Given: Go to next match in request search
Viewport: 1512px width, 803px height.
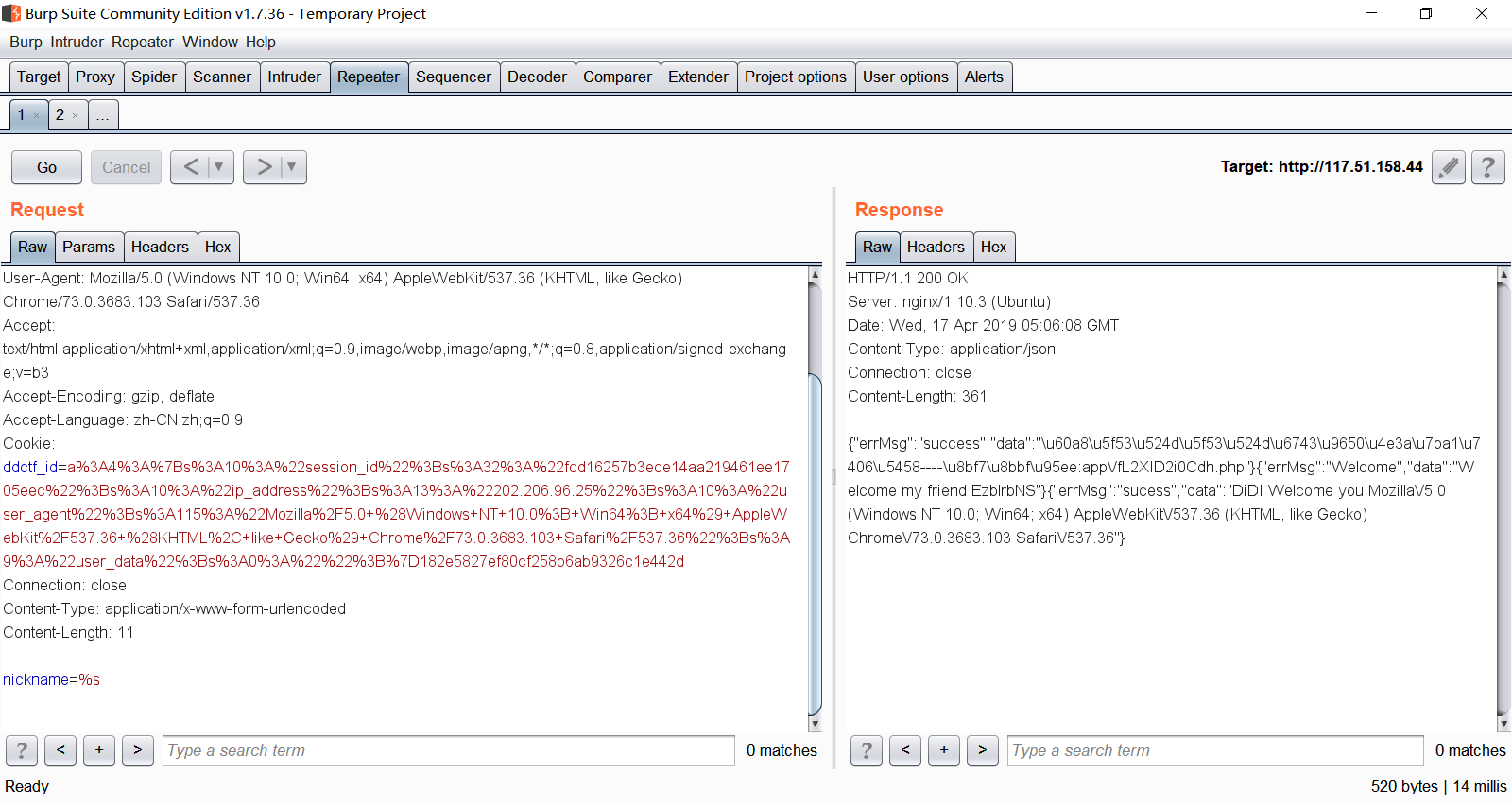Looking at the screenshot, I should coord(138,751).
